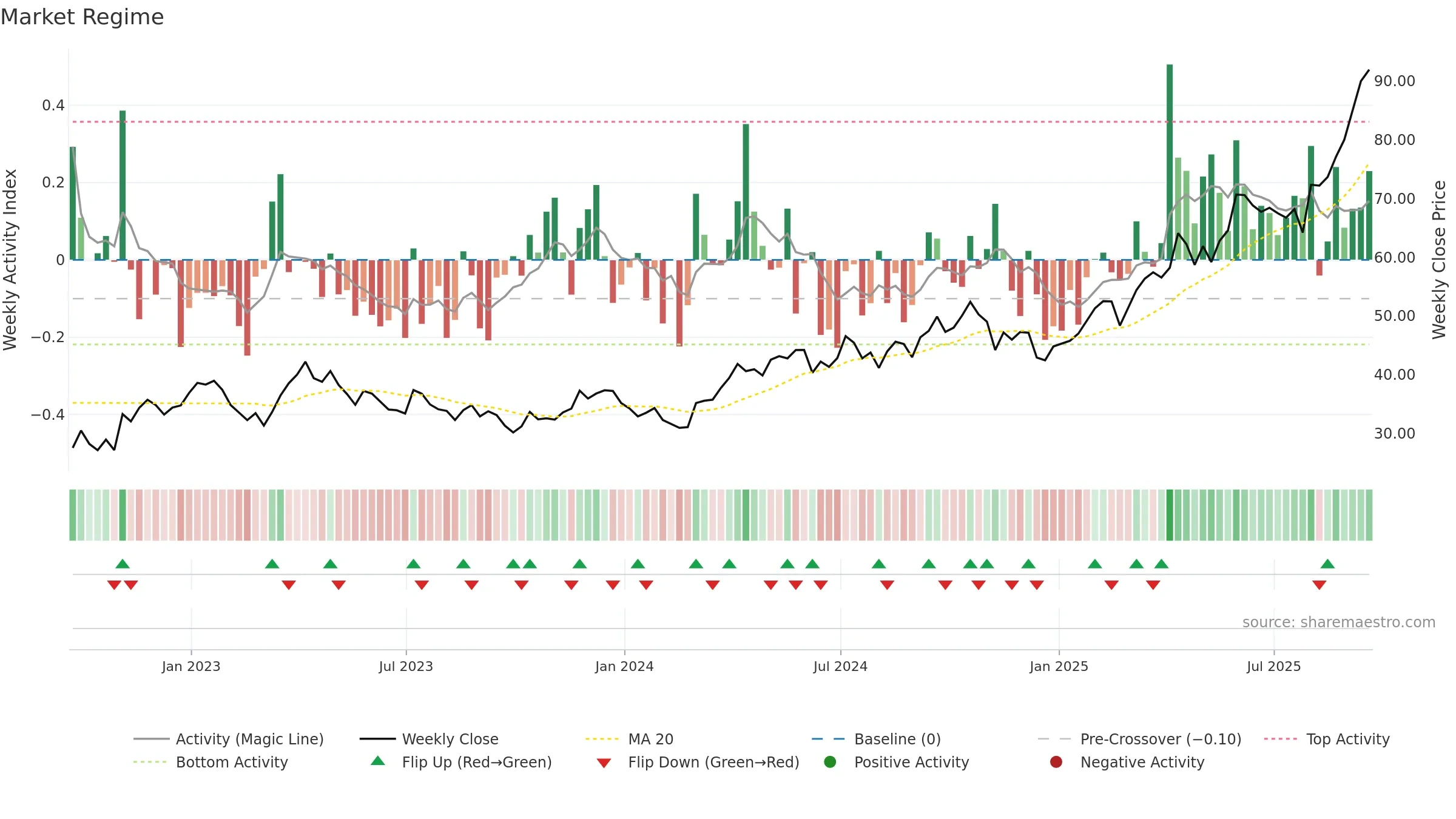Click the darkest green cell in the regime heat strip

coord(1170,515)
